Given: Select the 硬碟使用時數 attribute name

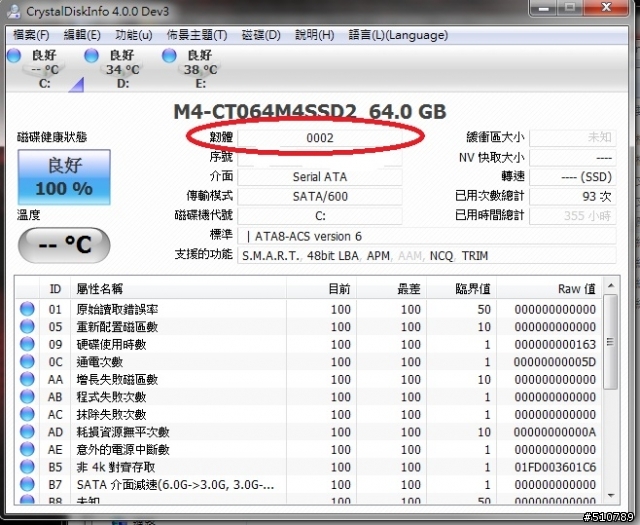Looking at the screenshot, I should (x=111, y=345).
